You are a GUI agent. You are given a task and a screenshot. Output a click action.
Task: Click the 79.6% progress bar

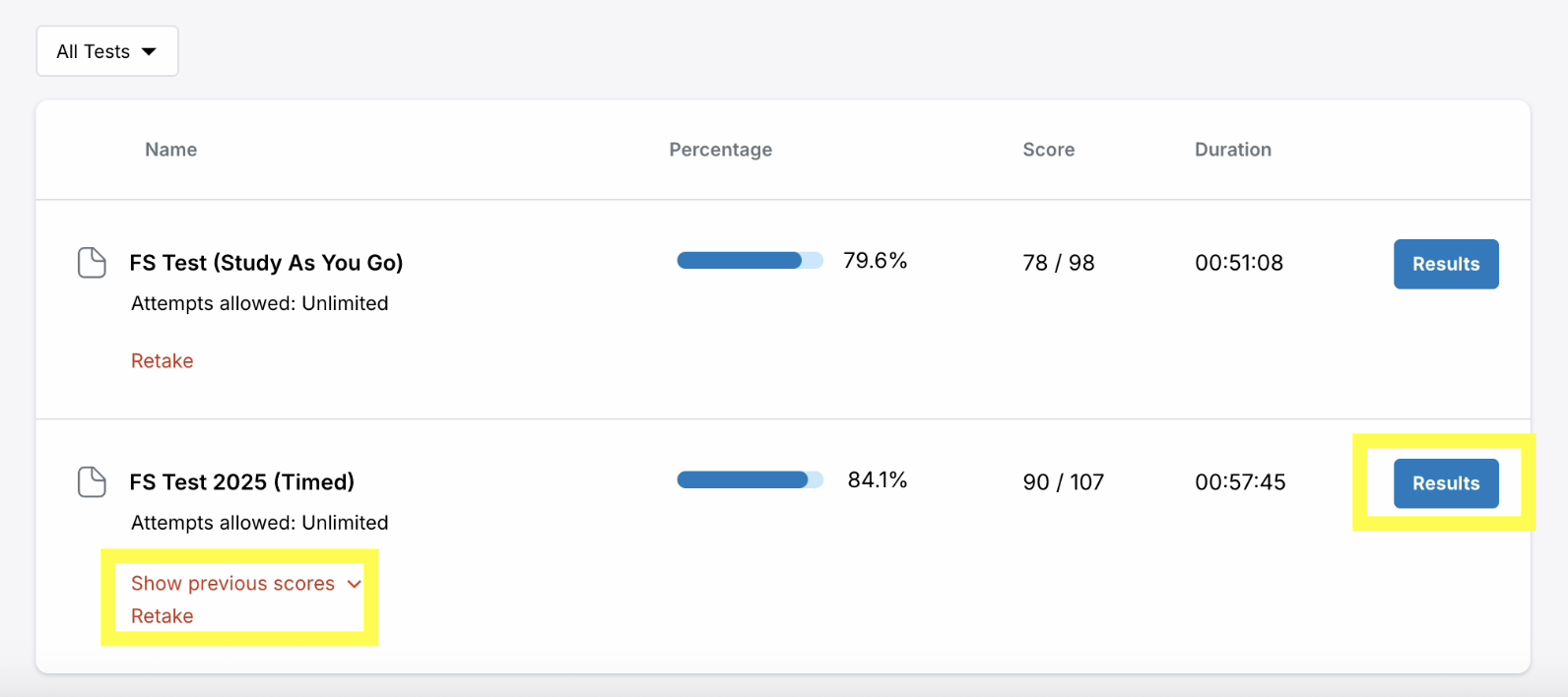750,261
